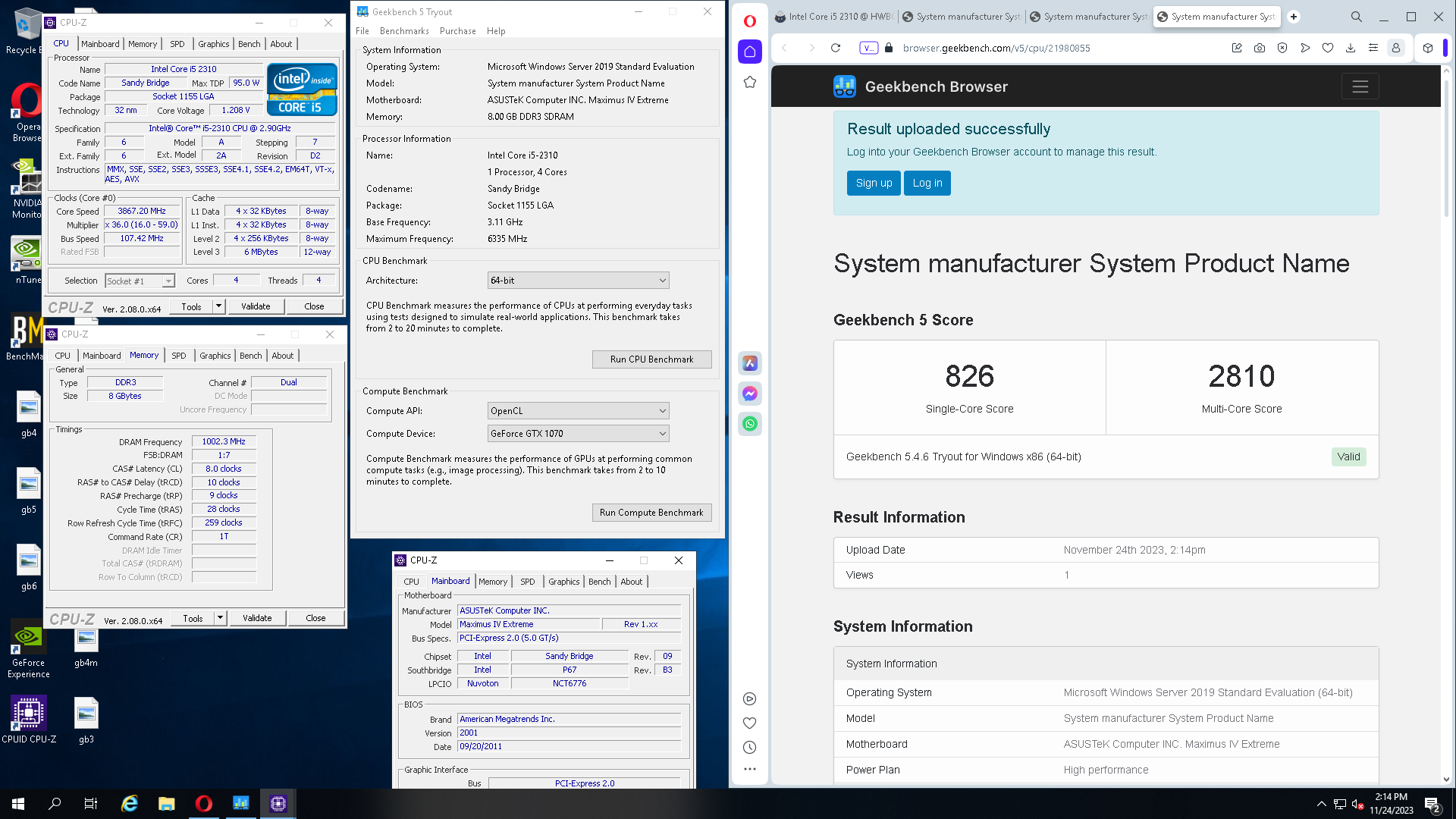Open Opera downloads icon
This screenshot has height=819, width=1456.
pos(1351,48)
